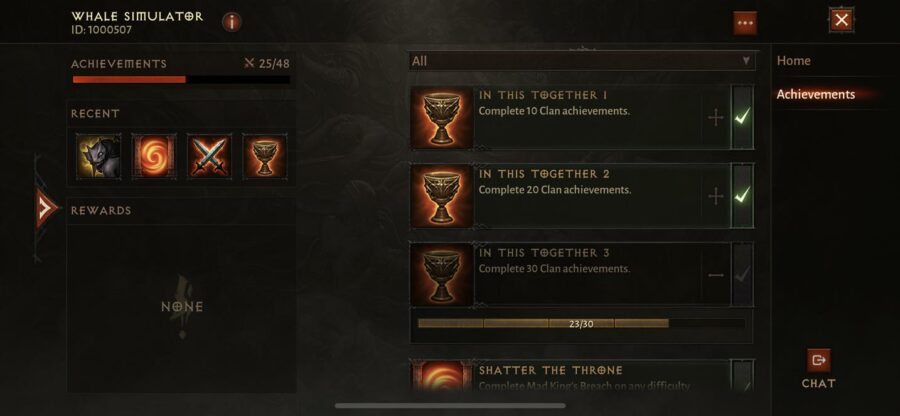The height and width of the screenshot is (416, 900).
Task: Click the red arrow side panel button
Action: coord(46,208)
